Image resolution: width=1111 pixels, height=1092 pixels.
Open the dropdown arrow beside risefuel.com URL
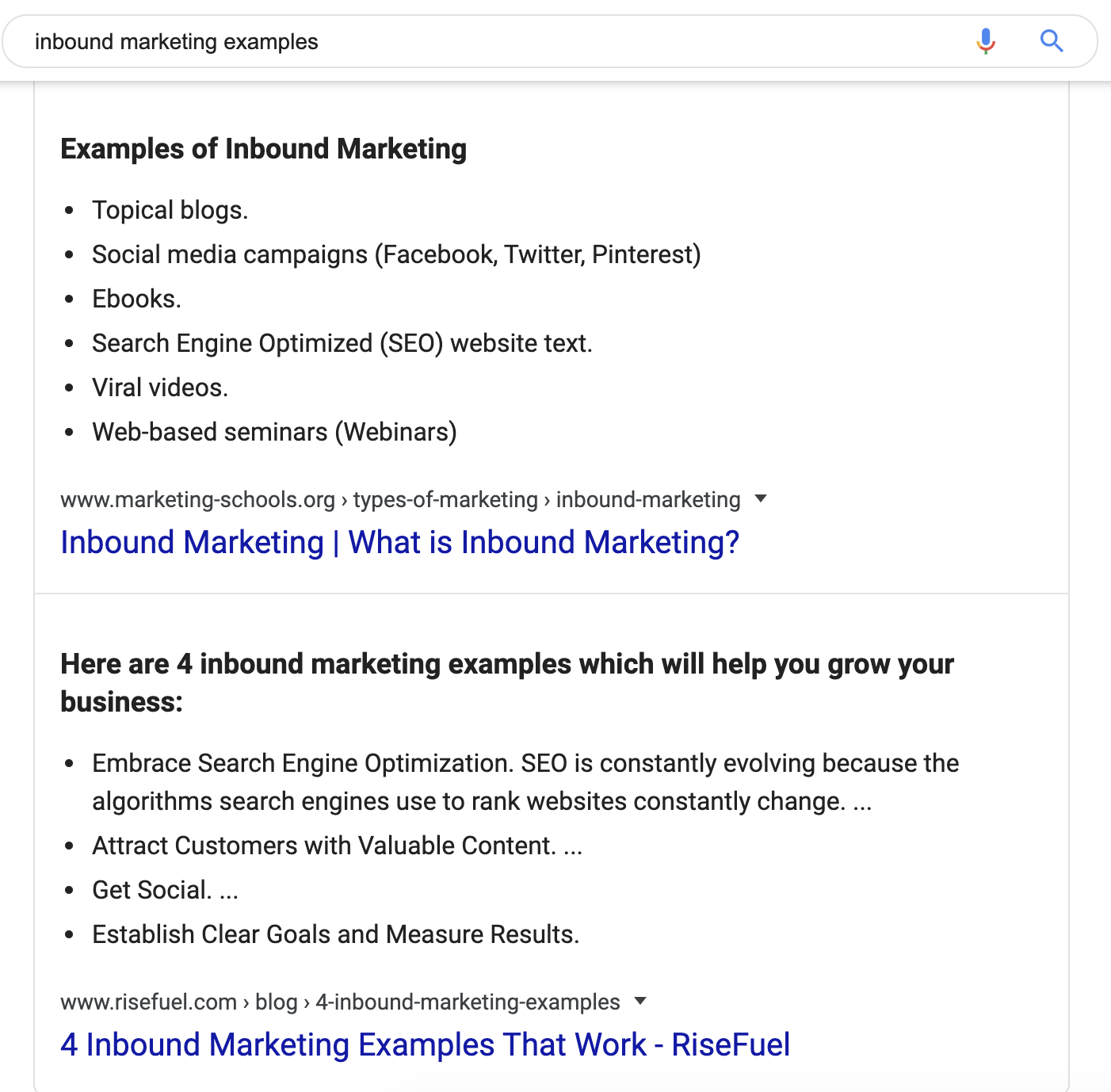(640, 1001)
